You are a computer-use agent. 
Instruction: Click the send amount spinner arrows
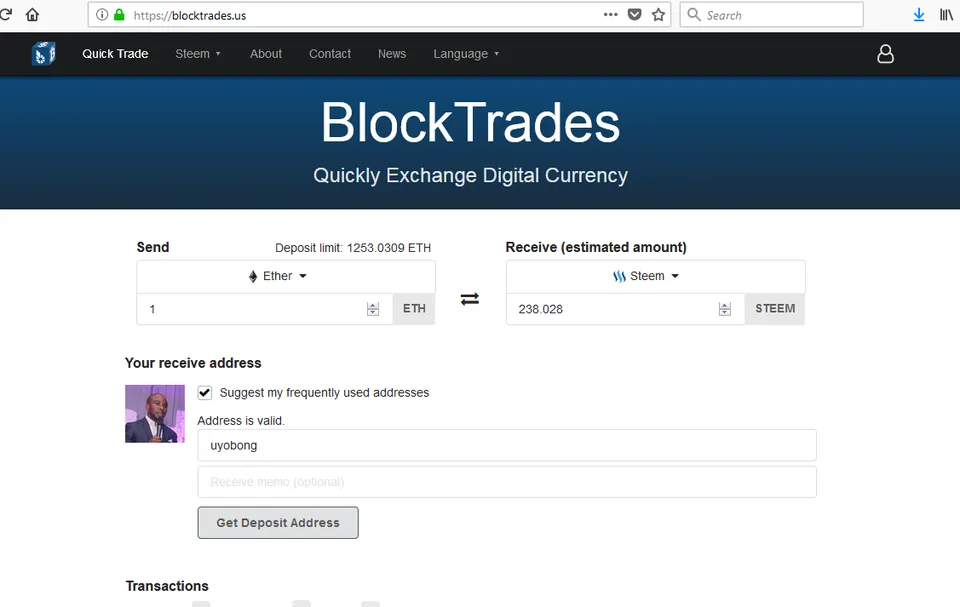(373, 309)
